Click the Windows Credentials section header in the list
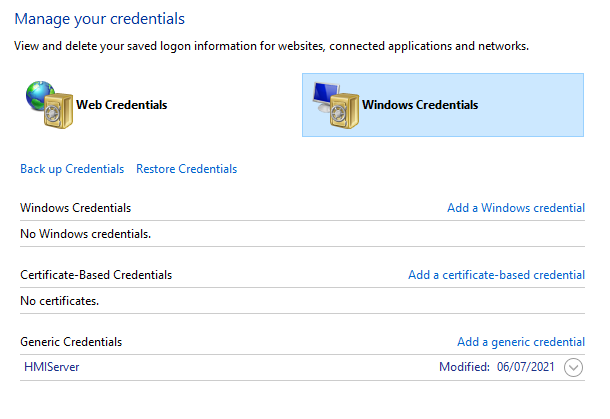 pyautogui.click(x=75, y=208)
